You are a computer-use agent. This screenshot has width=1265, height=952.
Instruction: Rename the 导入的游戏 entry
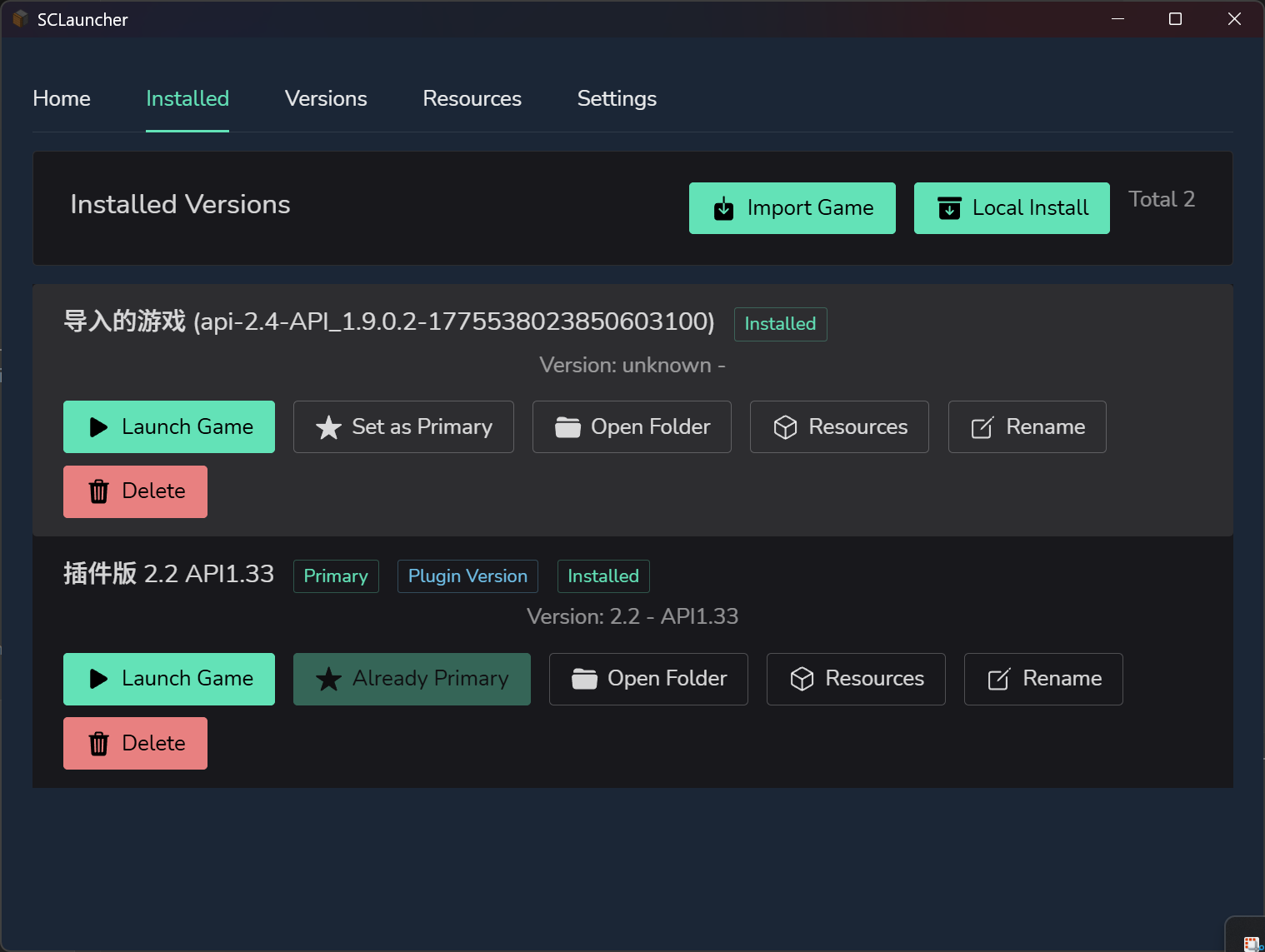pos(1027,426)
